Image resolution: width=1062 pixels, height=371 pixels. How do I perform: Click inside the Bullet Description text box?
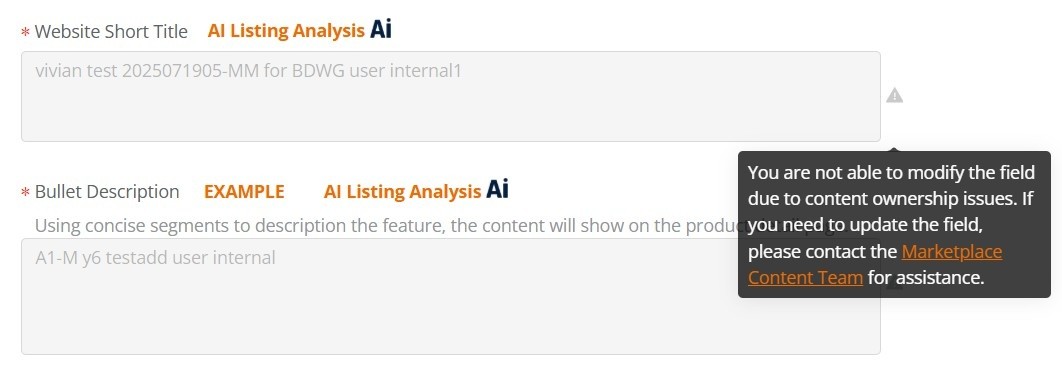[450, 296]
